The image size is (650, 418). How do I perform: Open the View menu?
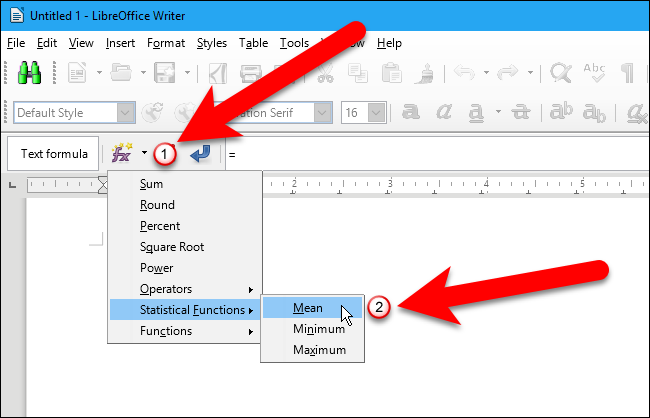[x=81, y=43]
